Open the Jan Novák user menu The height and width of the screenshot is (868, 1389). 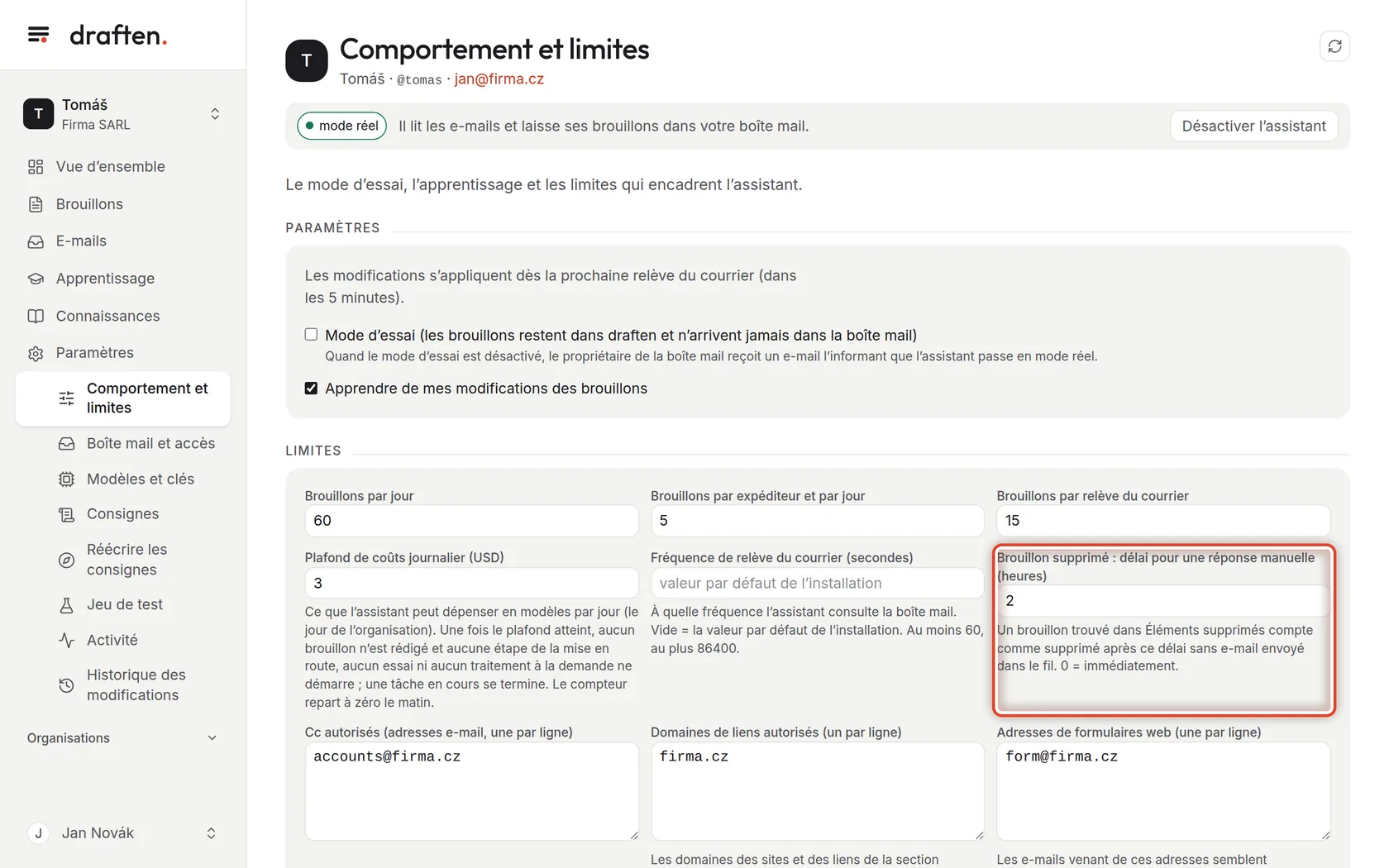click(x=122, y=833)
